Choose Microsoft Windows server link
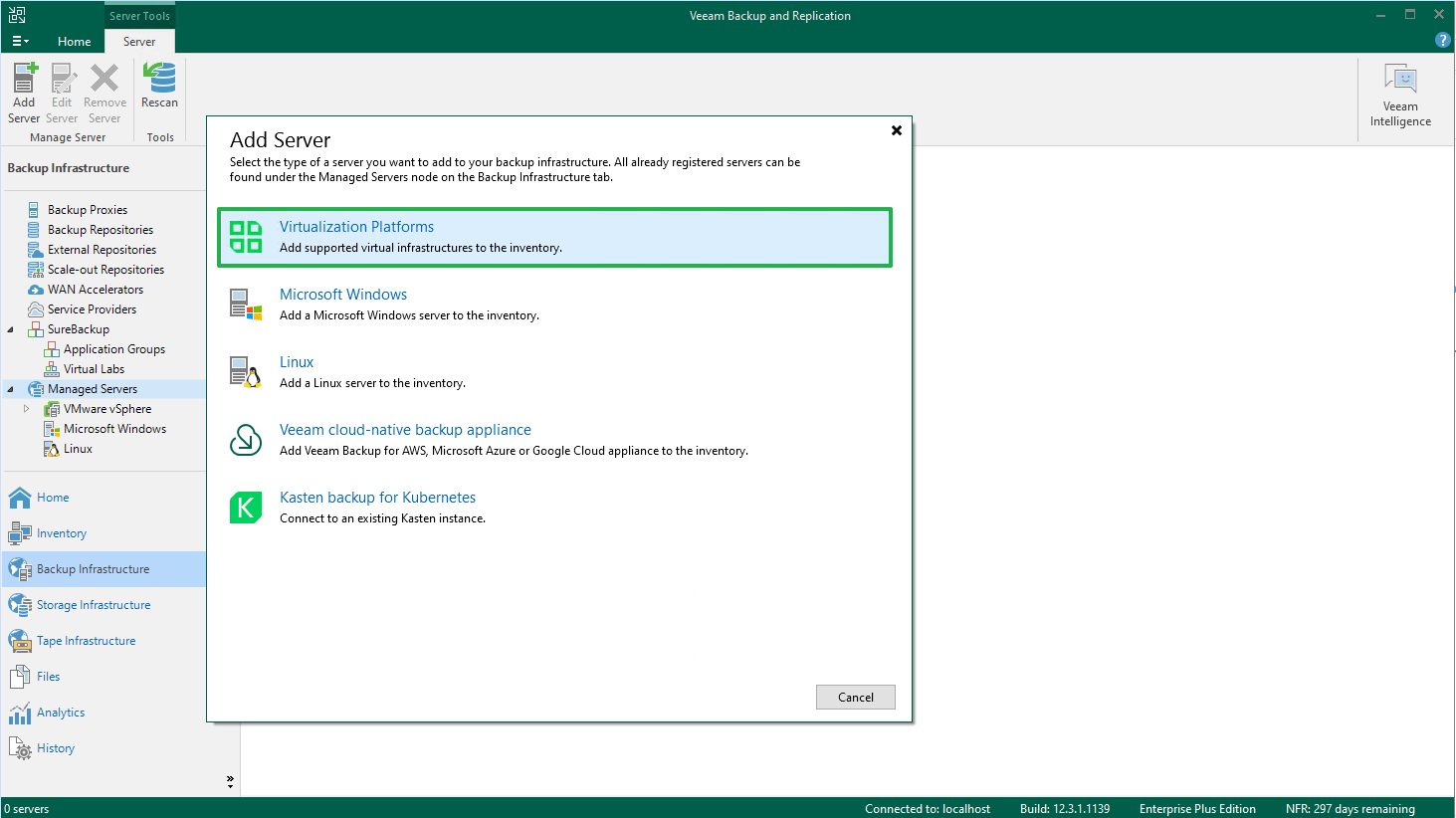 (x=343, y=295)
